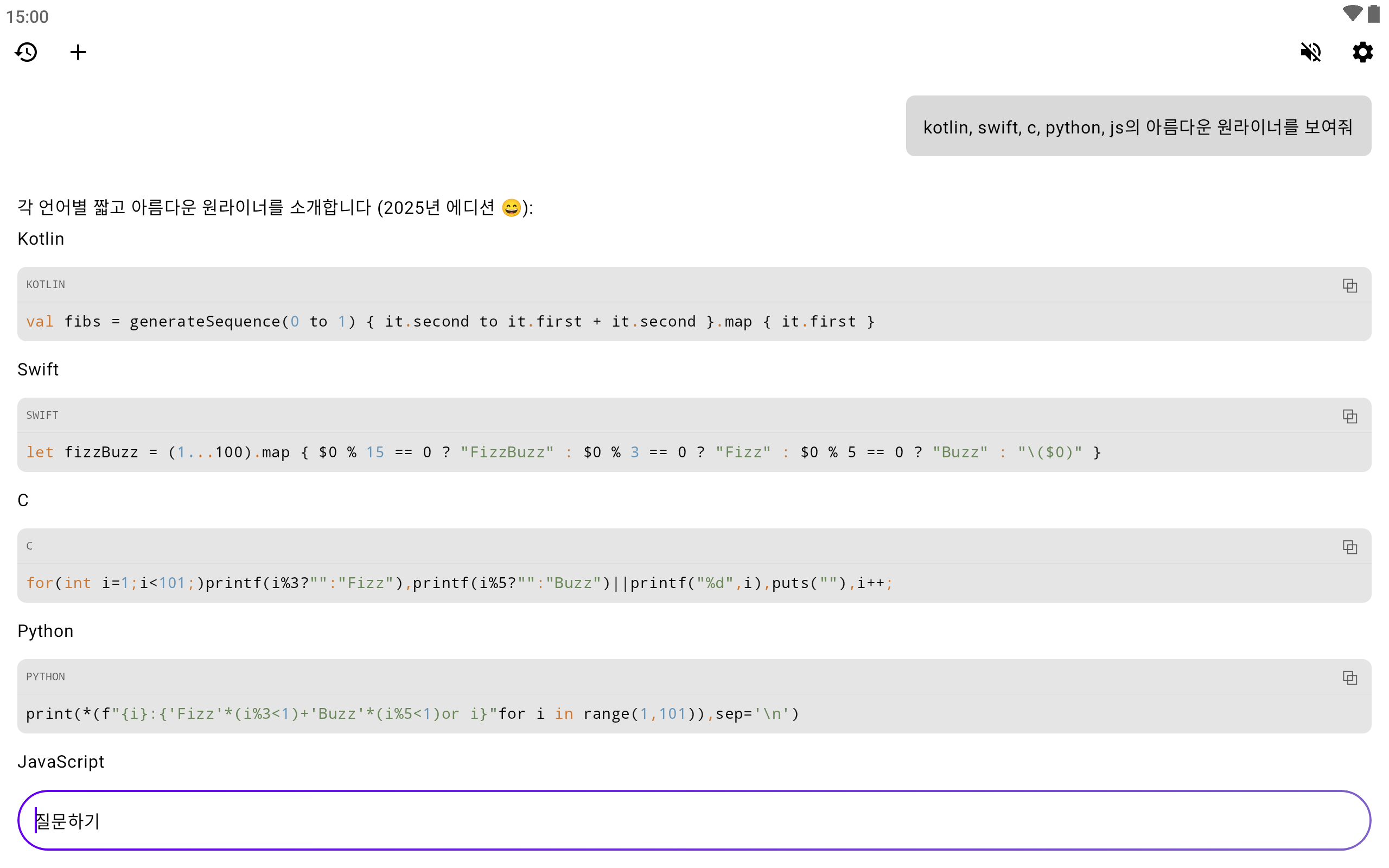Click the SWIFT language label header
This screenshot has height=868, width=1389.
click(42, 416)
